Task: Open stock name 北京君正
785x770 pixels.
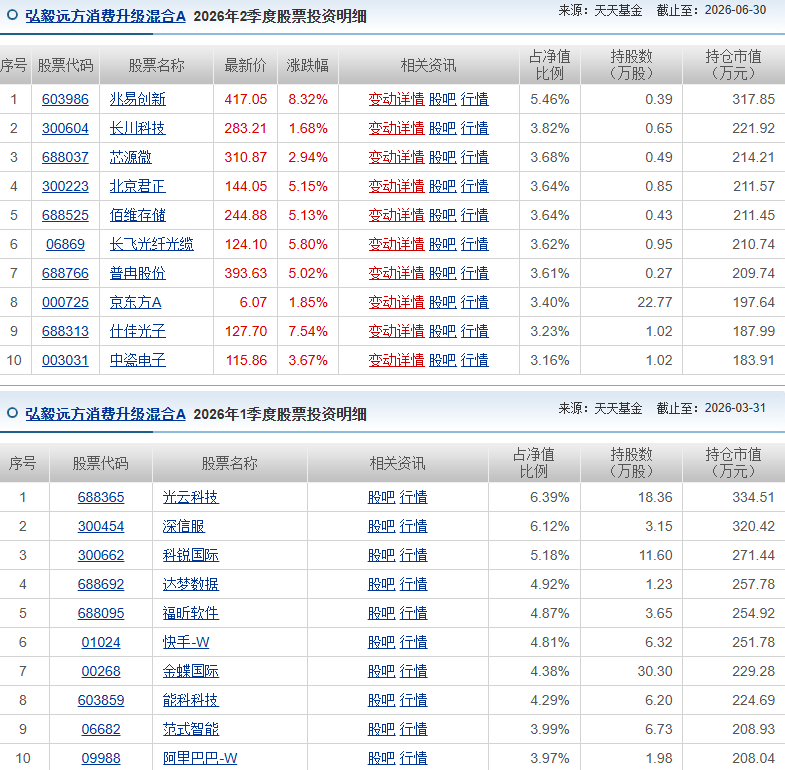Action: coord(137,186)
